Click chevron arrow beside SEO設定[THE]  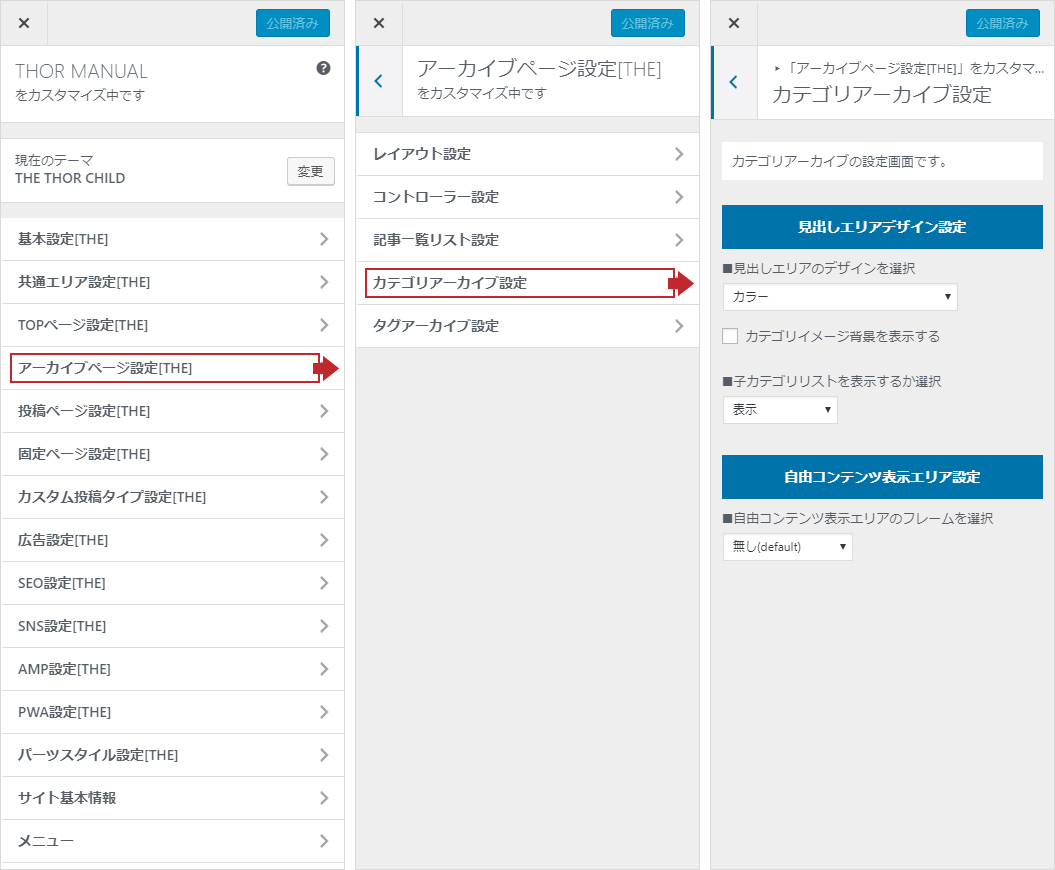[x=323, y=583]
